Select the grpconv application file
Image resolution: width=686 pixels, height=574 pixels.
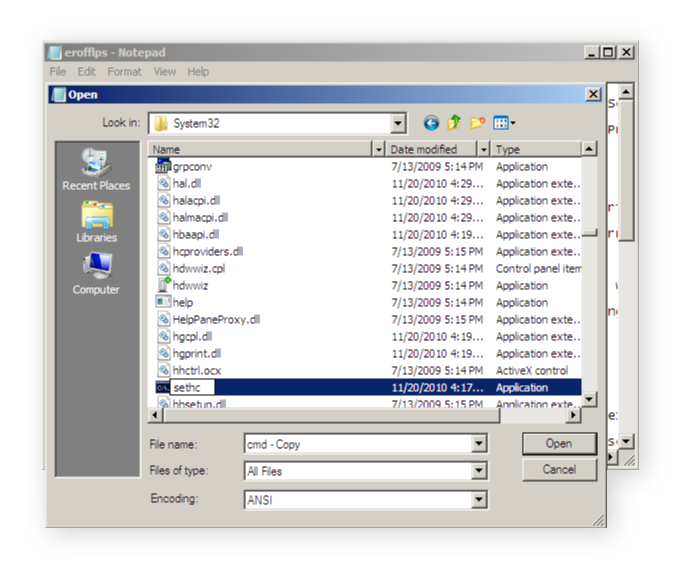tap(191, 166)
